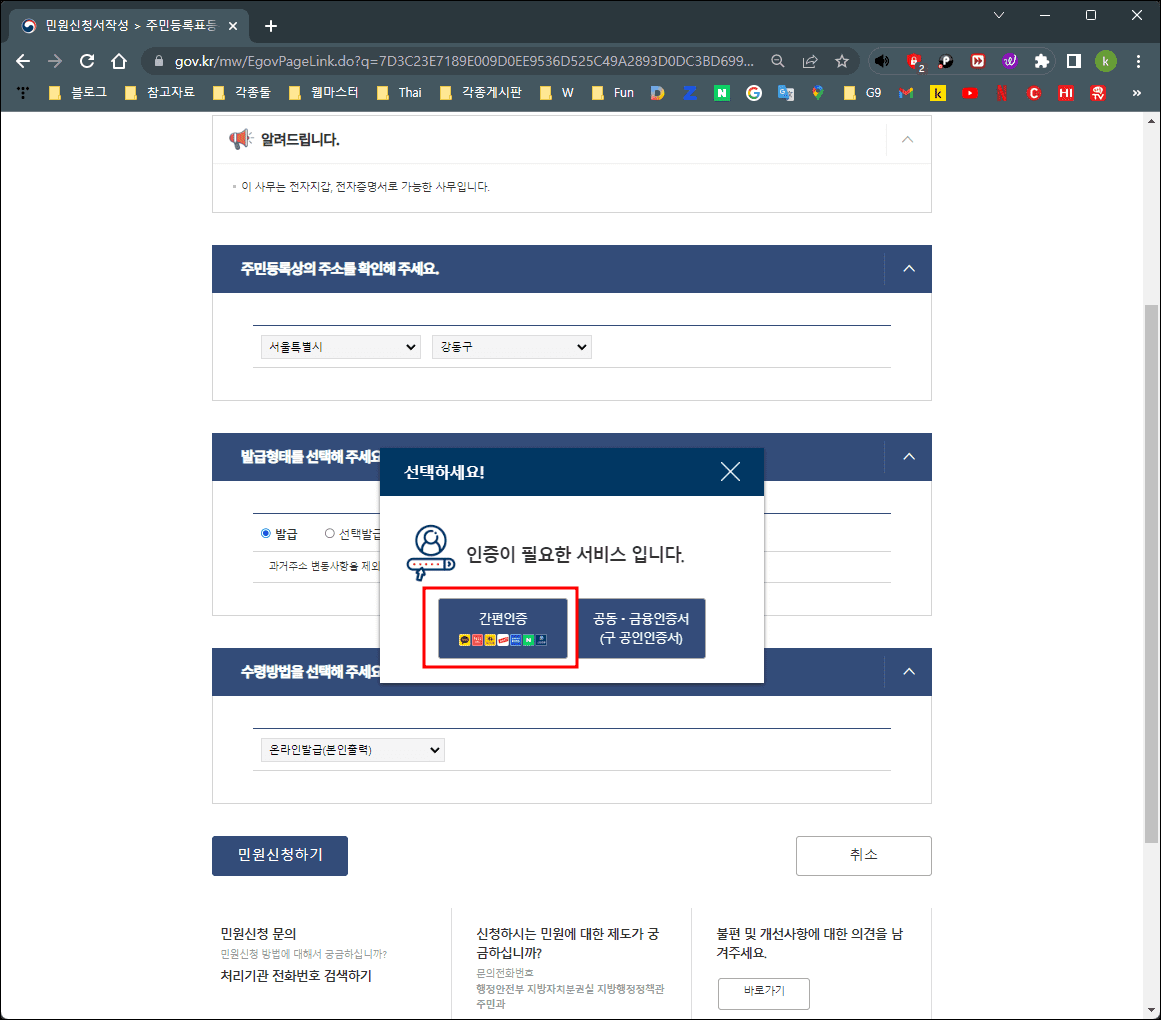Open the 온라인발급(본인출력) delivery method dropdown
This screenshot has height=1020, width=1161.
[351, 749]
